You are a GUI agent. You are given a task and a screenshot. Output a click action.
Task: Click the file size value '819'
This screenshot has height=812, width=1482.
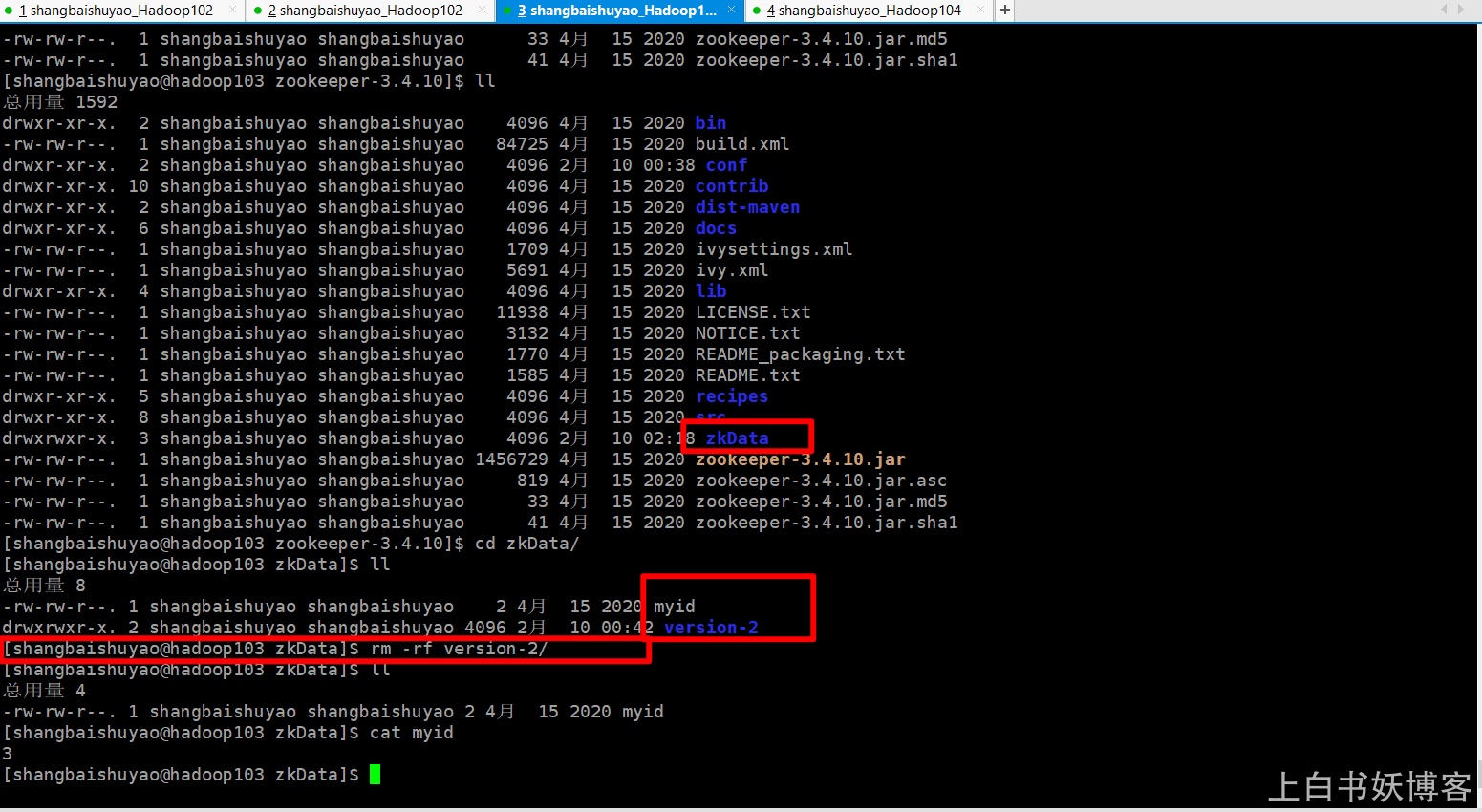pyautogui.click(x=532, y=481)
